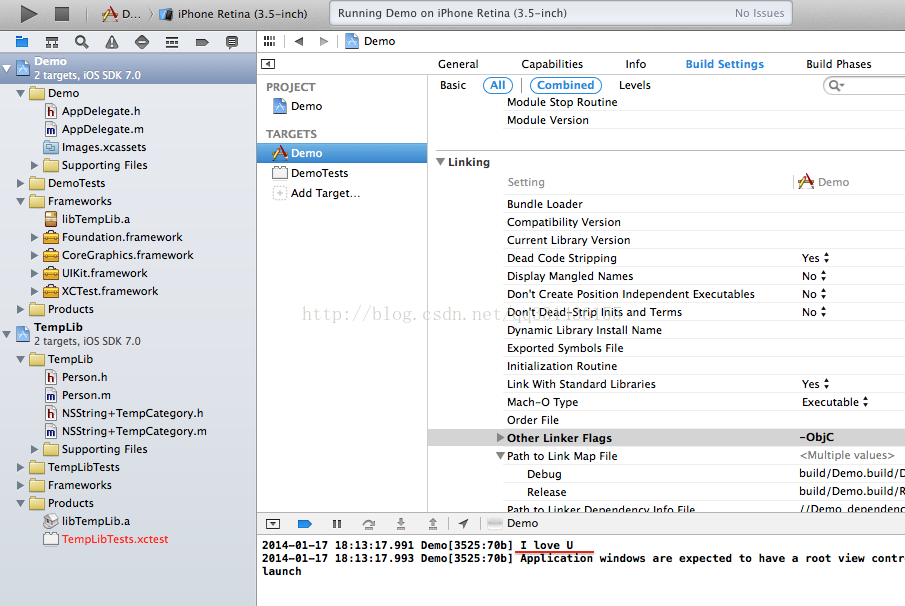905x606 pixels.
Task: Expand the DemoTests folder
Action: 21,184
